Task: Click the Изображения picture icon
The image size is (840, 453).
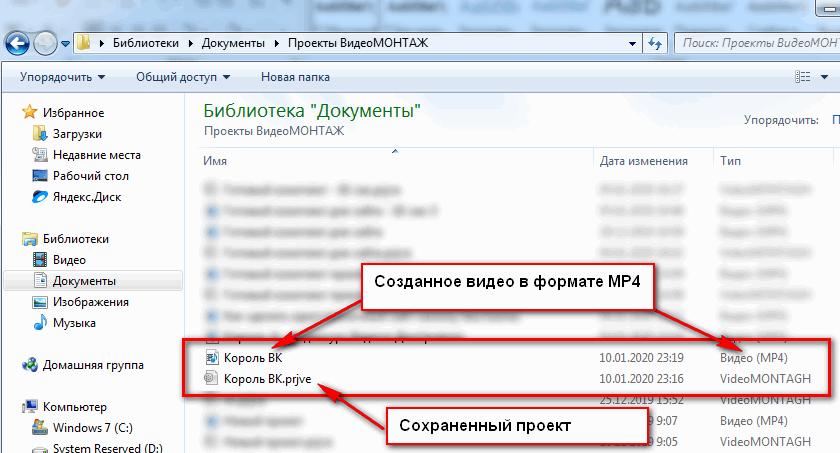Action: click(x=40, y=302)
